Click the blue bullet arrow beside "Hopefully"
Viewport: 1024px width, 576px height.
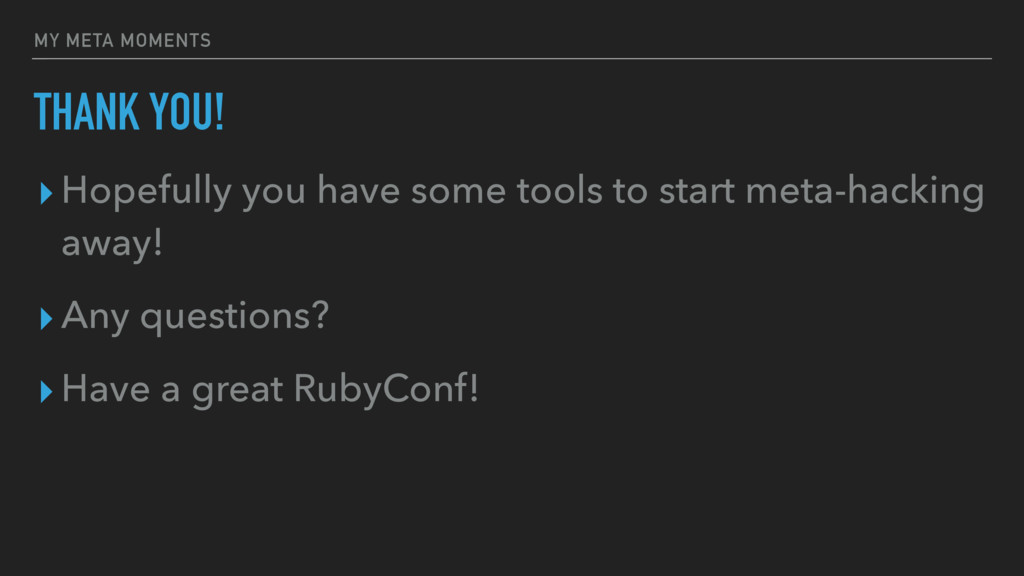point(46,193)
